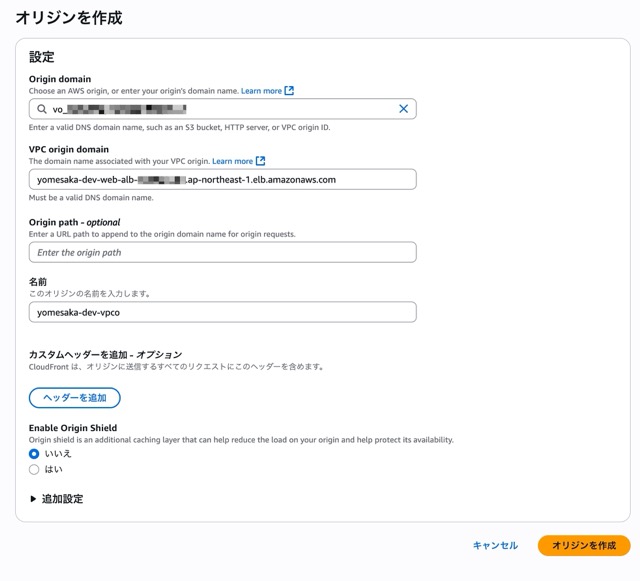Click the カスタムヘッダーを追加 section heading

click(105, 355)
